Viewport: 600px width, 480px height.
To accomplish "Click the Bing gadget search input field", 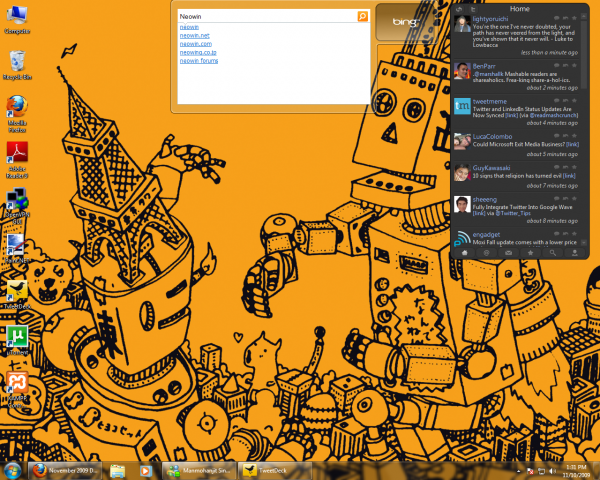I will (268, 16).
